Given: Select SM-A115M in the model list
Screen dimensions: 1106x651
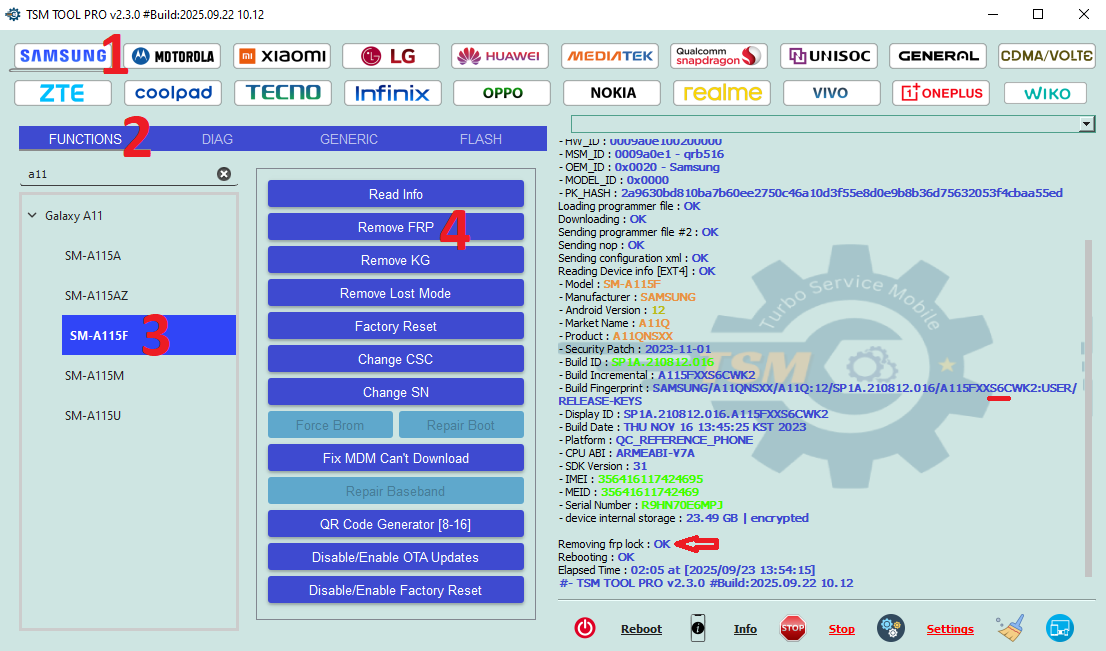Looking at the screenshot, I should (x=93, y=375).
